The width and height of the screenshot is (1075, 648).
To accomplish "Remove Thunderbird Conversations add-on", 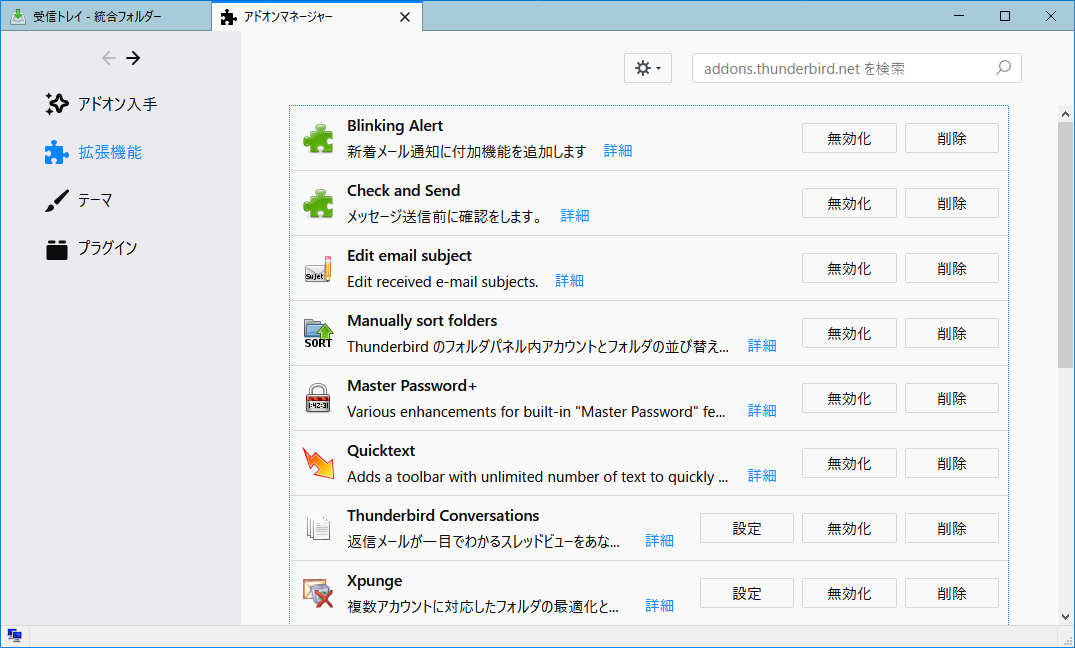I will pyautogui.click(x=952, y=528).
